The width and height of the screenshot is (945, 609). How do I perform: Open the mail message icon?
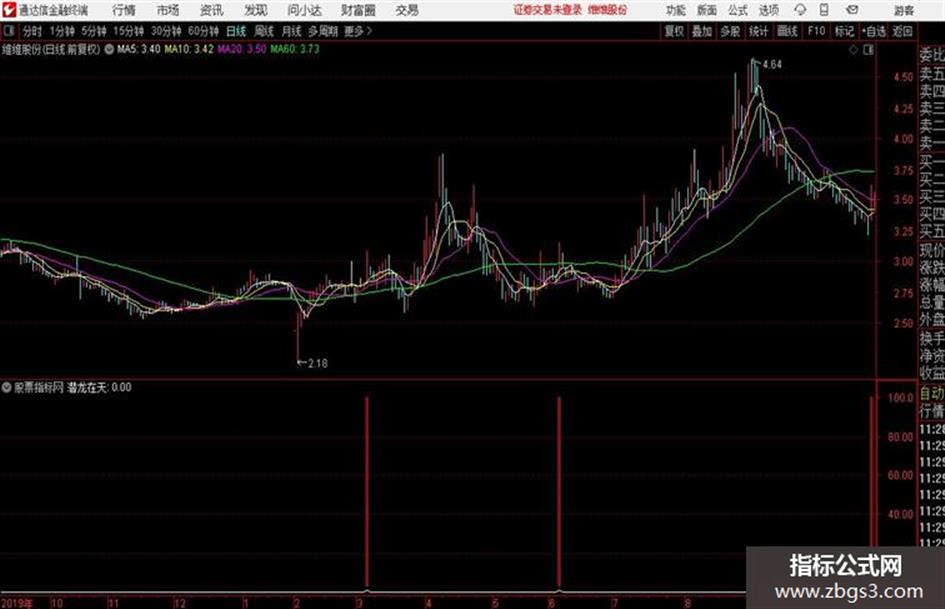(852, 10)
